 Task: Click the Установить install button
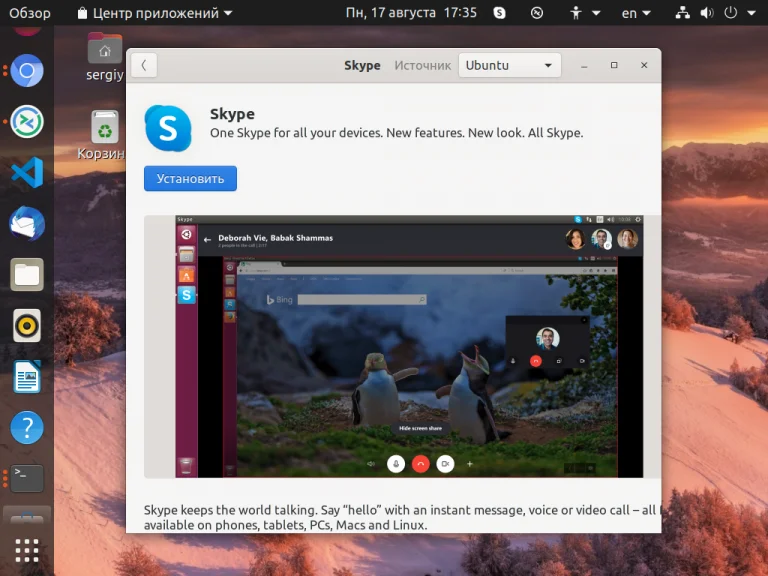190,178
